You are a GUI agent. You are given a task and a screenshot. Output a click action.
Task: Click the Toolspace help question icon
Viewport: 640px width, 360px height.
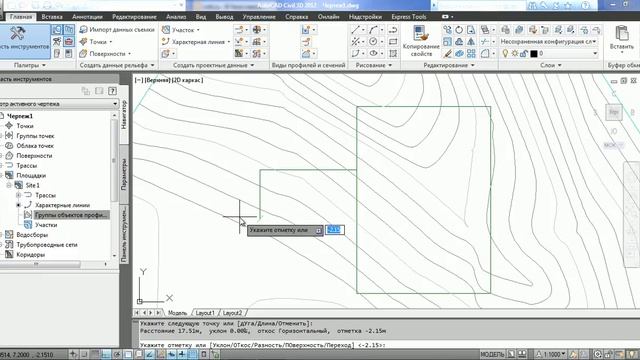(x=113, y=91)
